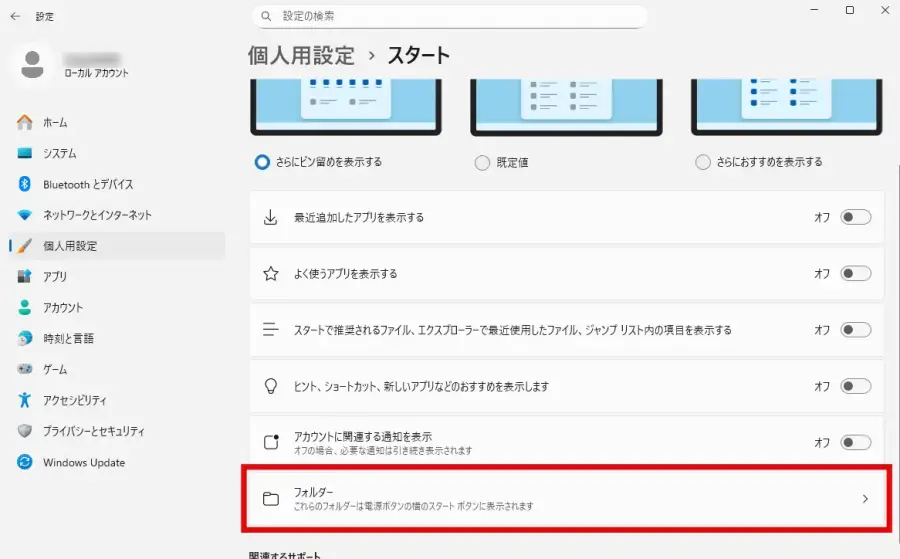Click the Windows Update sync icon
Image resolution: width=900 pixels, height=559 pixels.
(x=25, y=462)
